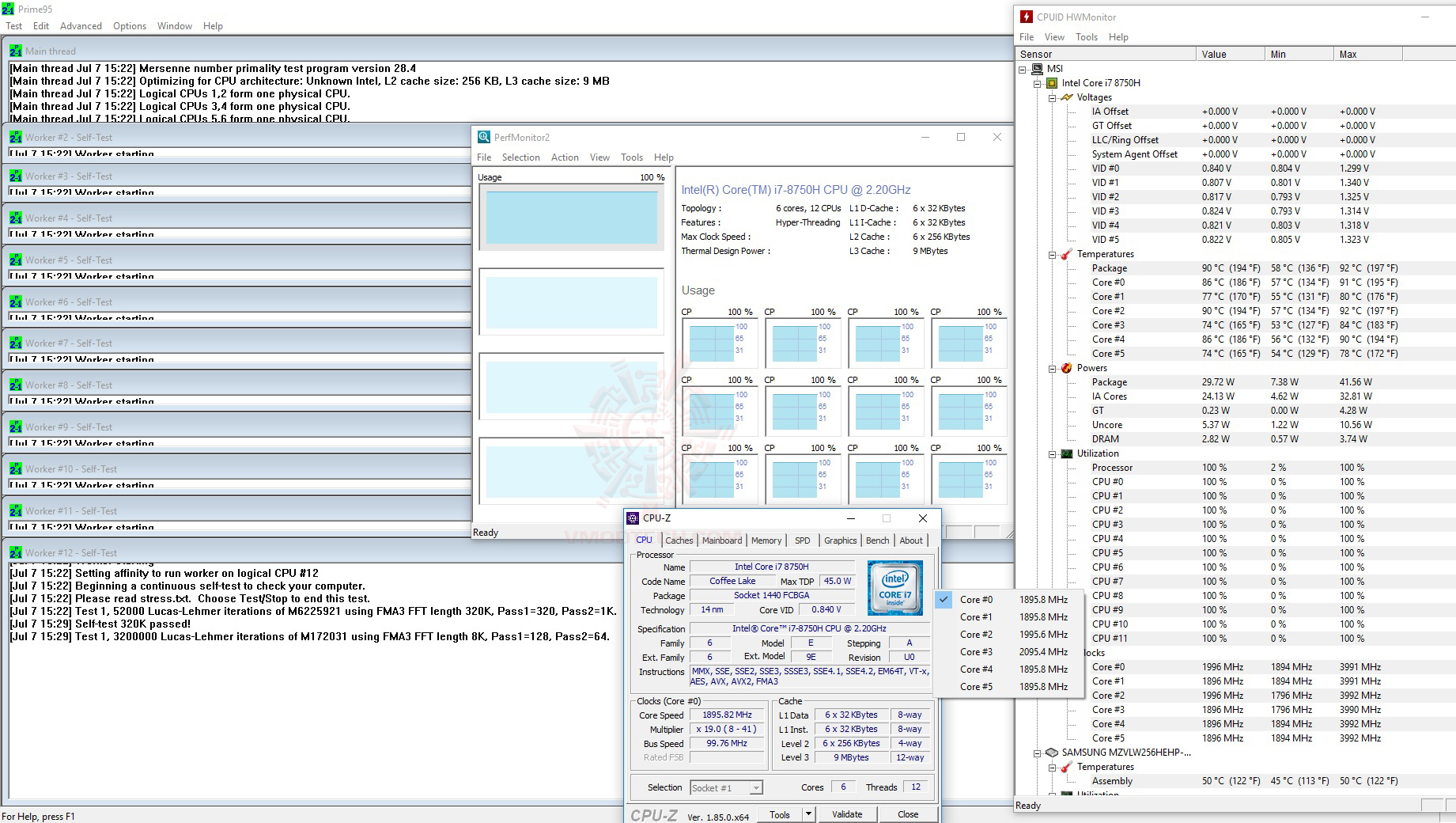1456x823 pixels.
Task: Click the Value column header in HWMonitor
Action: tap(1230, 55)
